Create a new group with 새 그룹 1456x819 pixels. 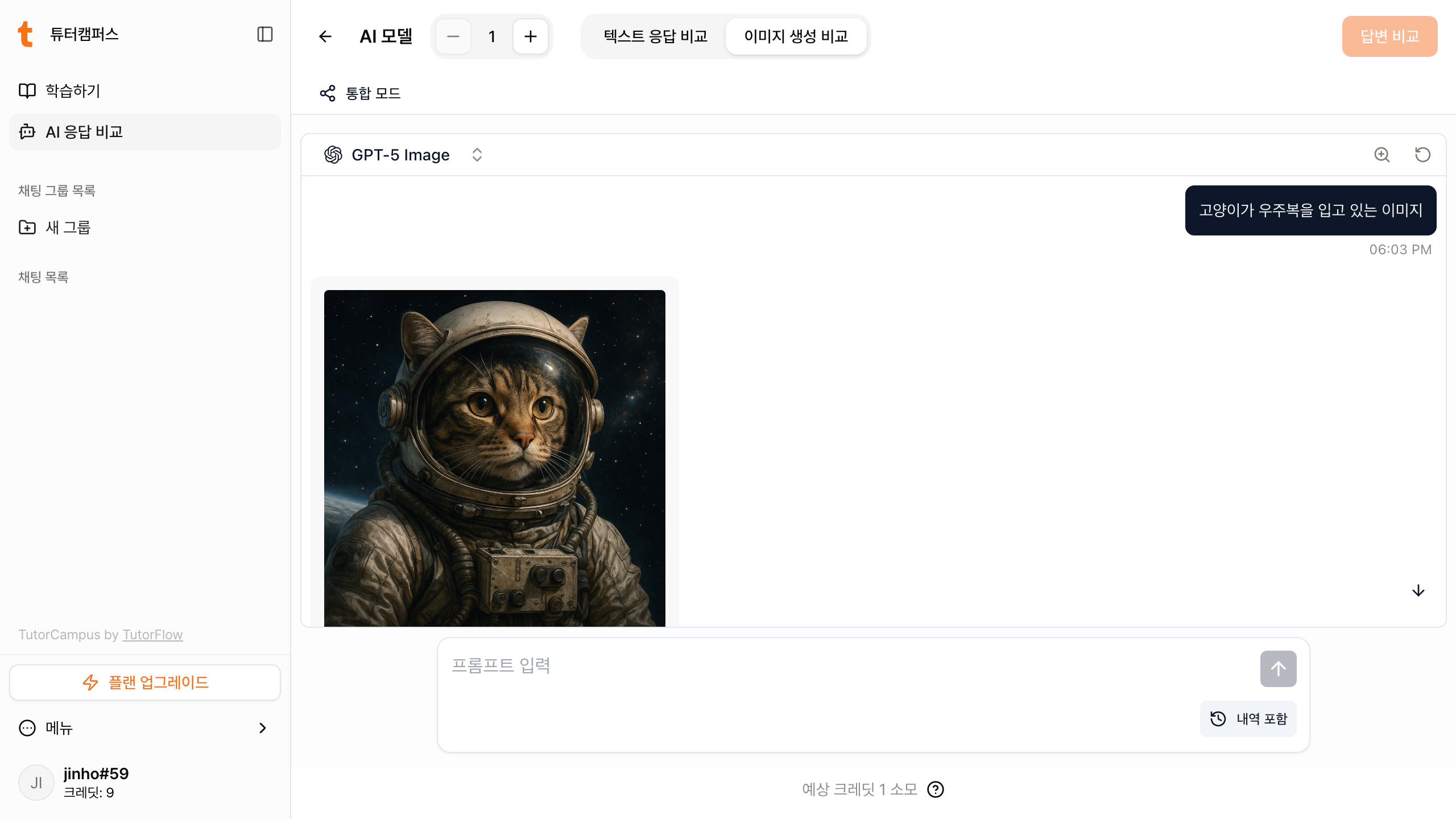click(145, 227)
